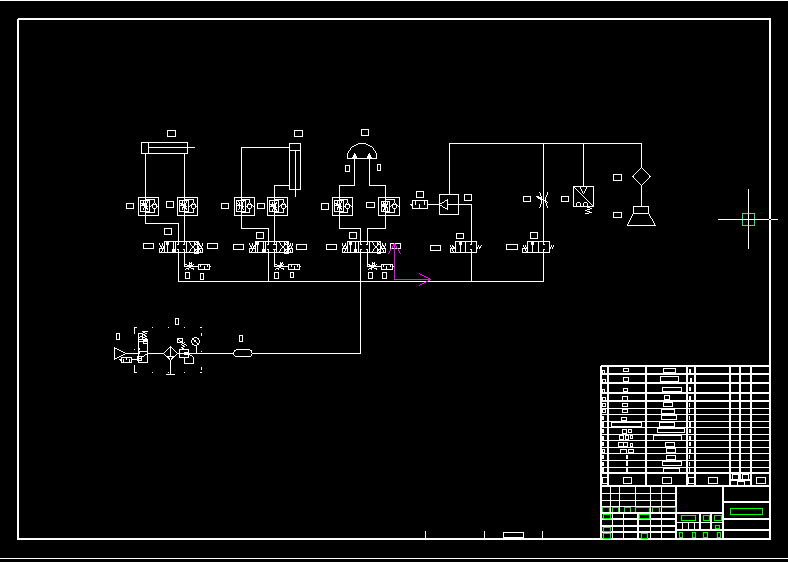Select the horizontal double-acting cylinder symbol
Screen dimensions: 788x562
click(x=167, y=148)
